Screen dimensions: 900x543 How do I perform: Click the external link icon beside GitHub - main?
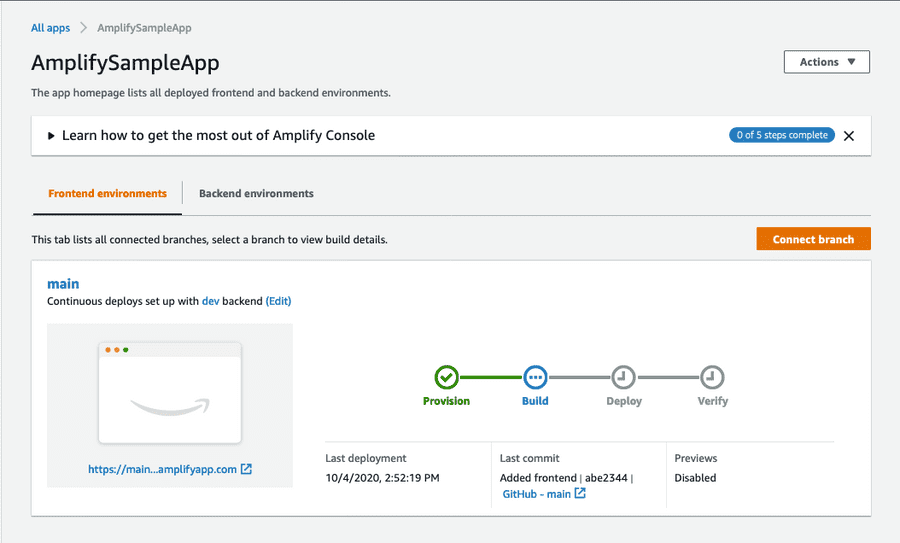click(580, 493)
